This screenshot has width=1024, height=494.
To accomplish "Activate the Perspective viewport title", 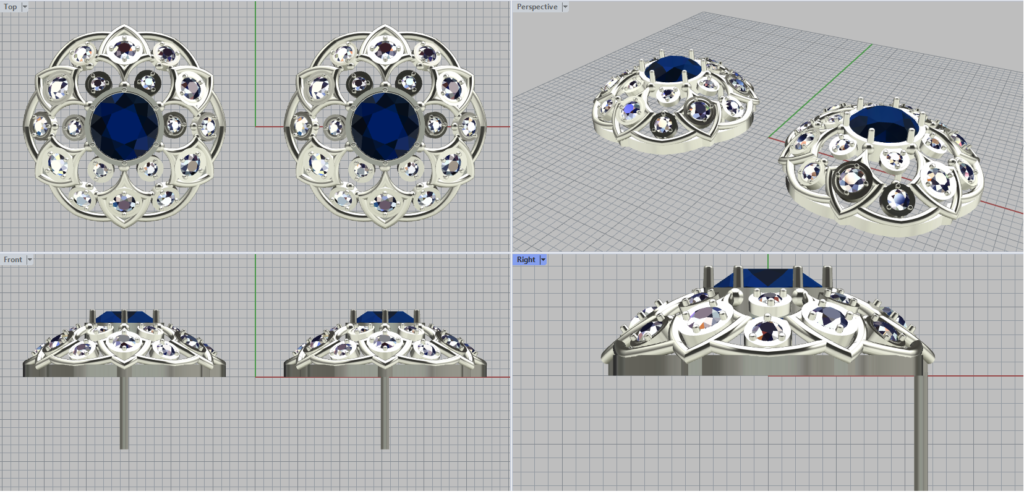I will (538, 7).
